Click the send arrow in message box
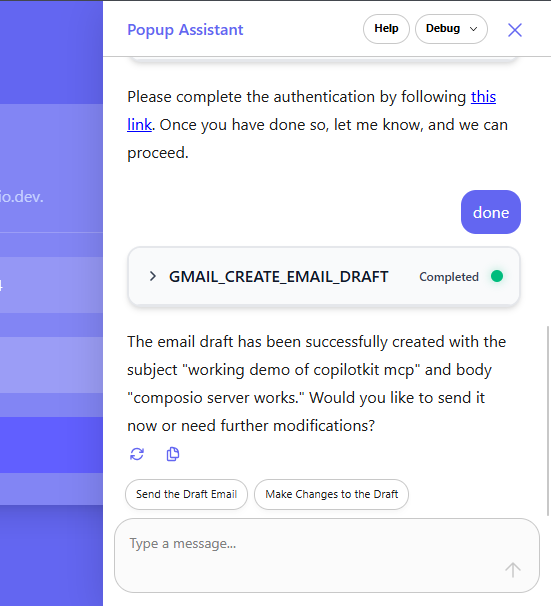The image size is (551, 606). (513, 570)
